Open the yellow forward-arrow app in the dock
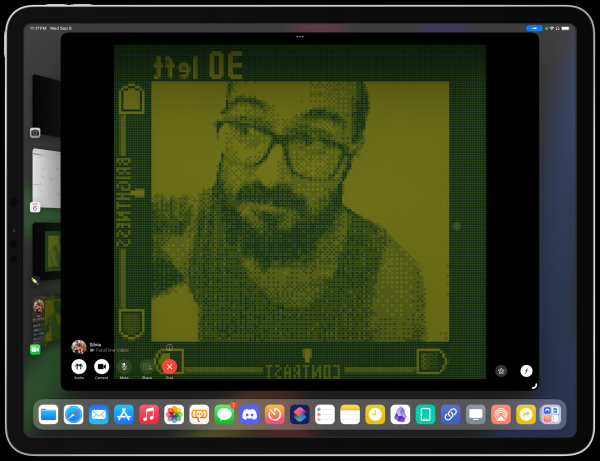This screenshot has height=461, width=600. click(526, 415)
